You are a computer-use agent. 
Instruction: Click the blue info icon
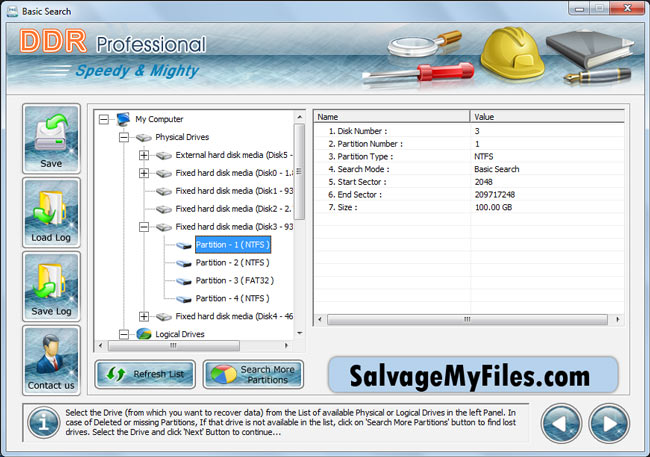[x=44, y=423]
